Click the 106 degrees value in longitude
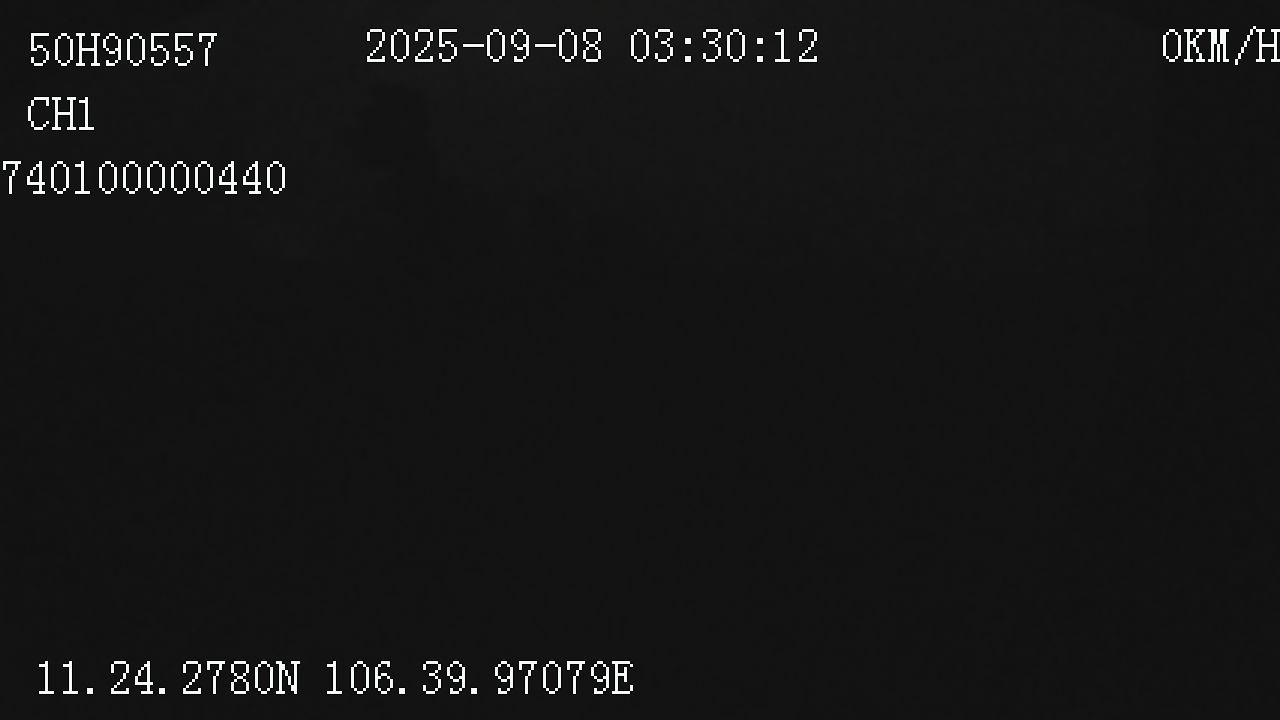The height and width of the screenshot is (720, 1280). (359, 678)
